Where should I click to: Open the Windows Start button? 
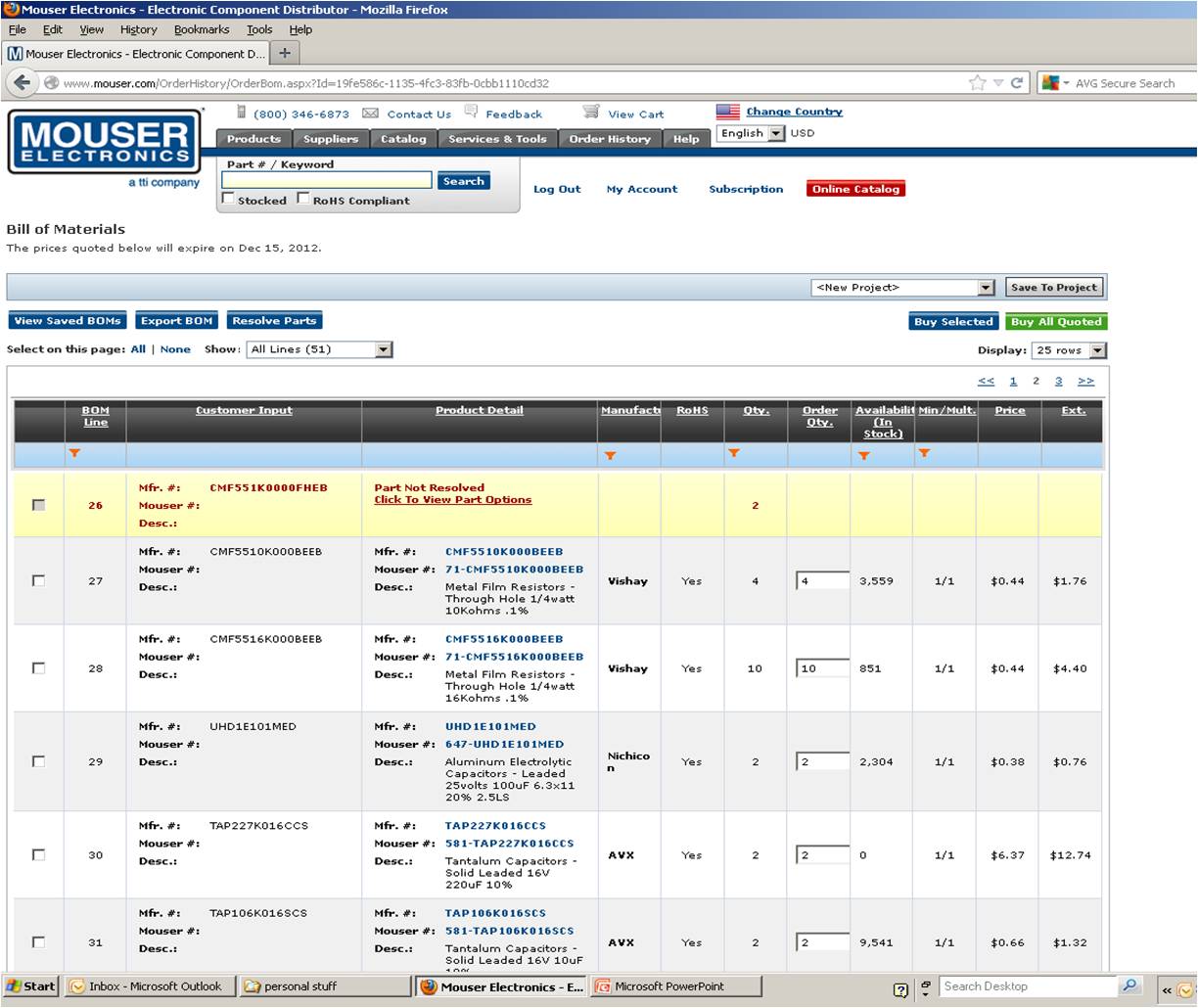click(30, 986)
